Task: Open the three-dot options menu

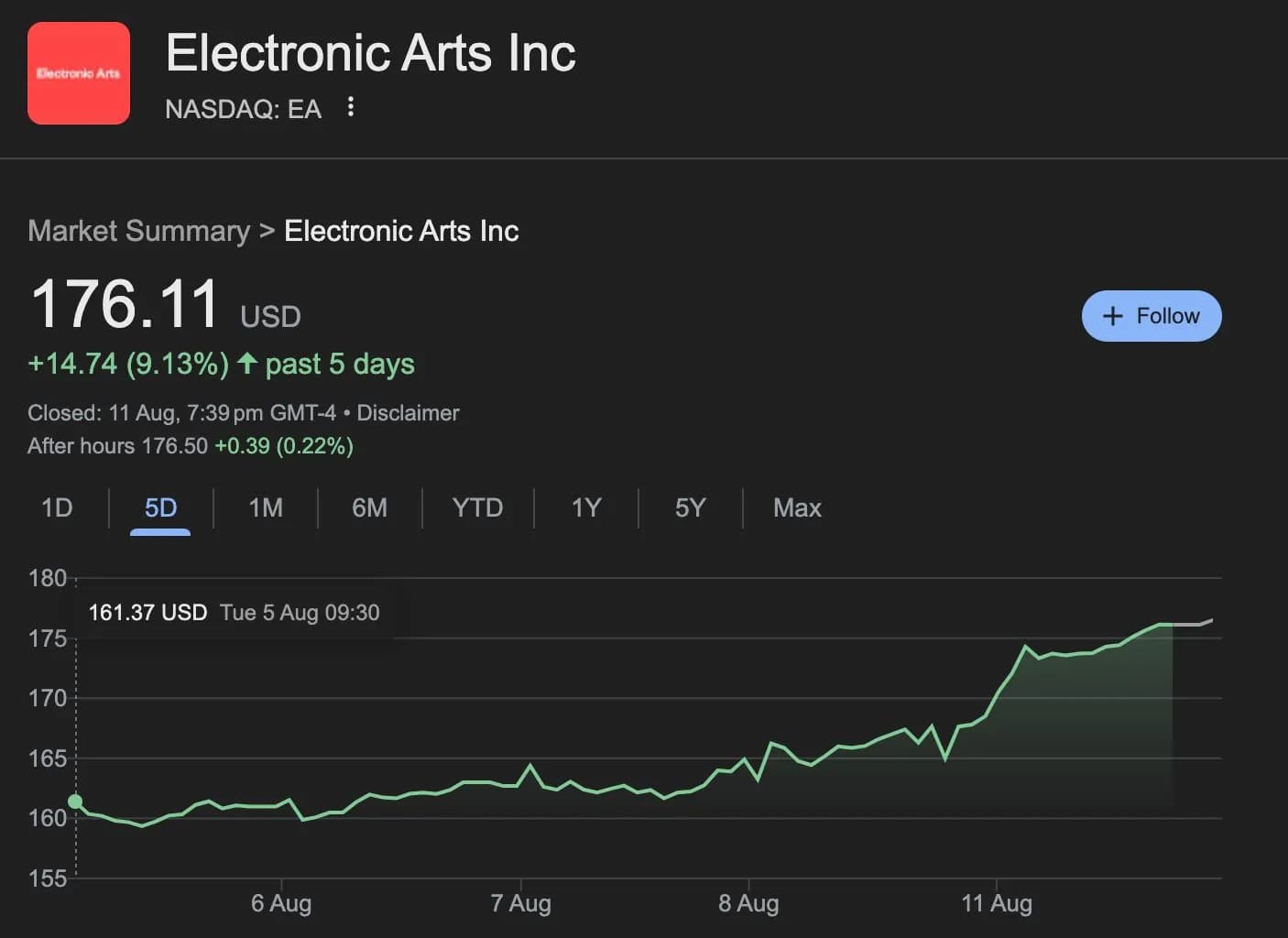Action: point(350,107)
